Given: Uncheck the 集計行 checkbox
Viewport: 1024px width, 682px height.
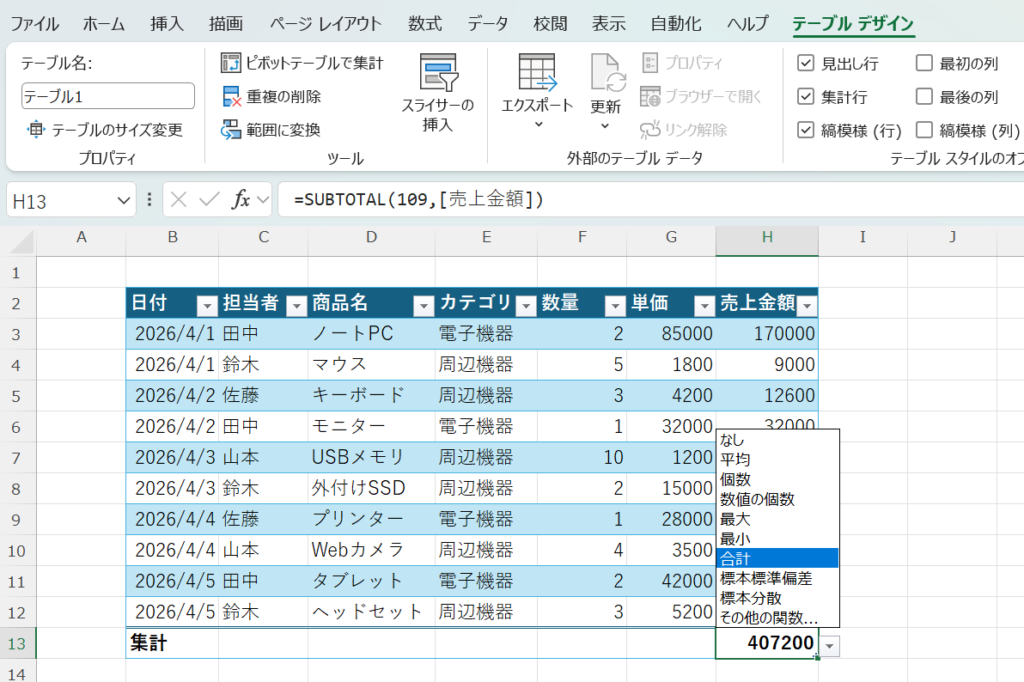Looking at the screenshot, I should pos(806,97).
